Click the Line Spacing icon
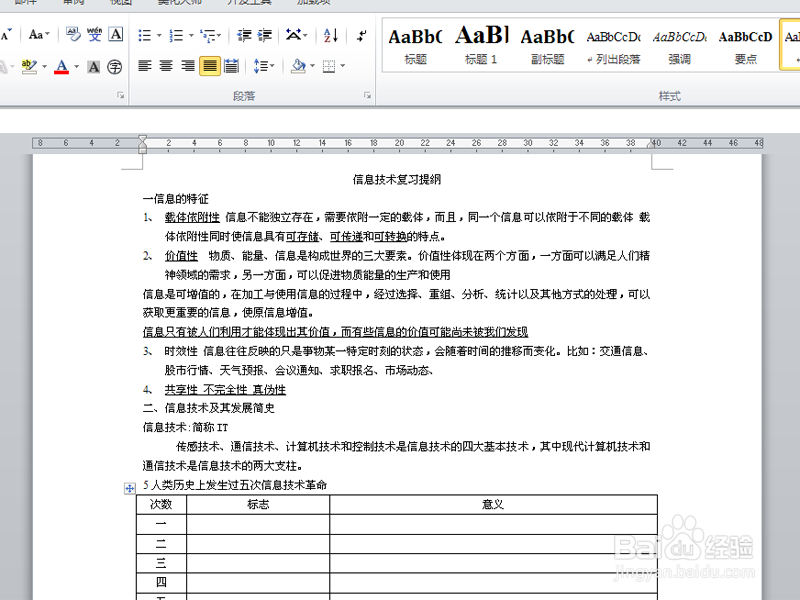 point(261,66)
